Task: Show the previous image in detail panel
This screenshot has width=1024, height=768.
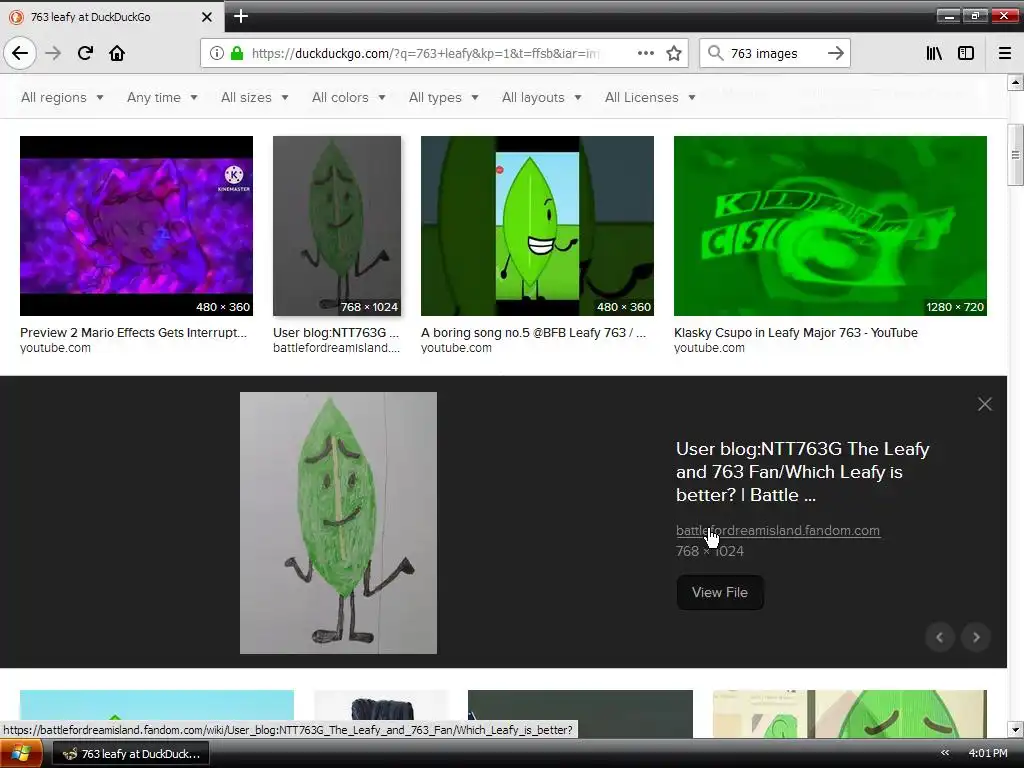Action: click(940, 637)
